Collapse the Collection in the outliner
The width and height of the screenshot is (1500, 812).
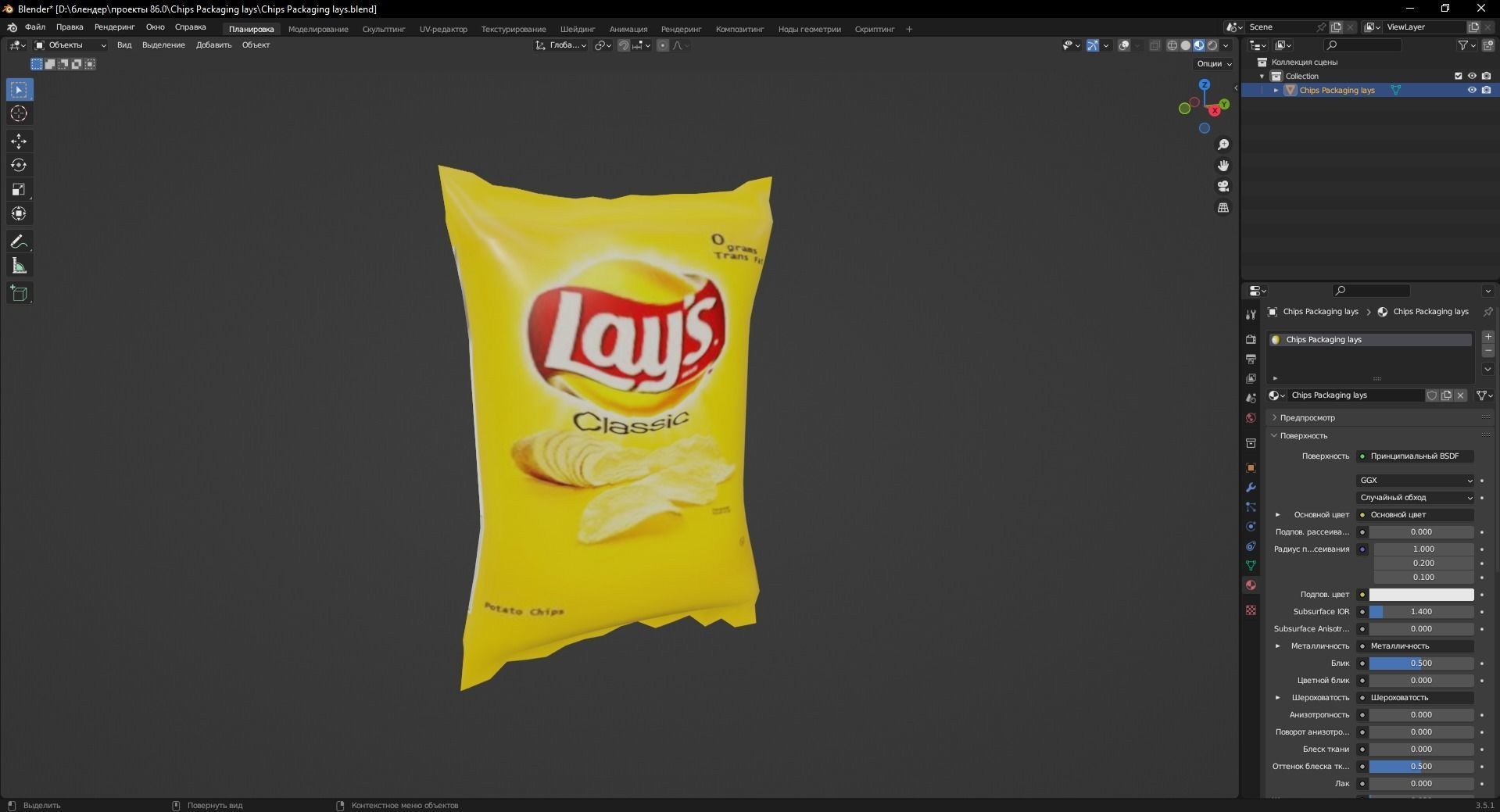tap(1262, 76)
